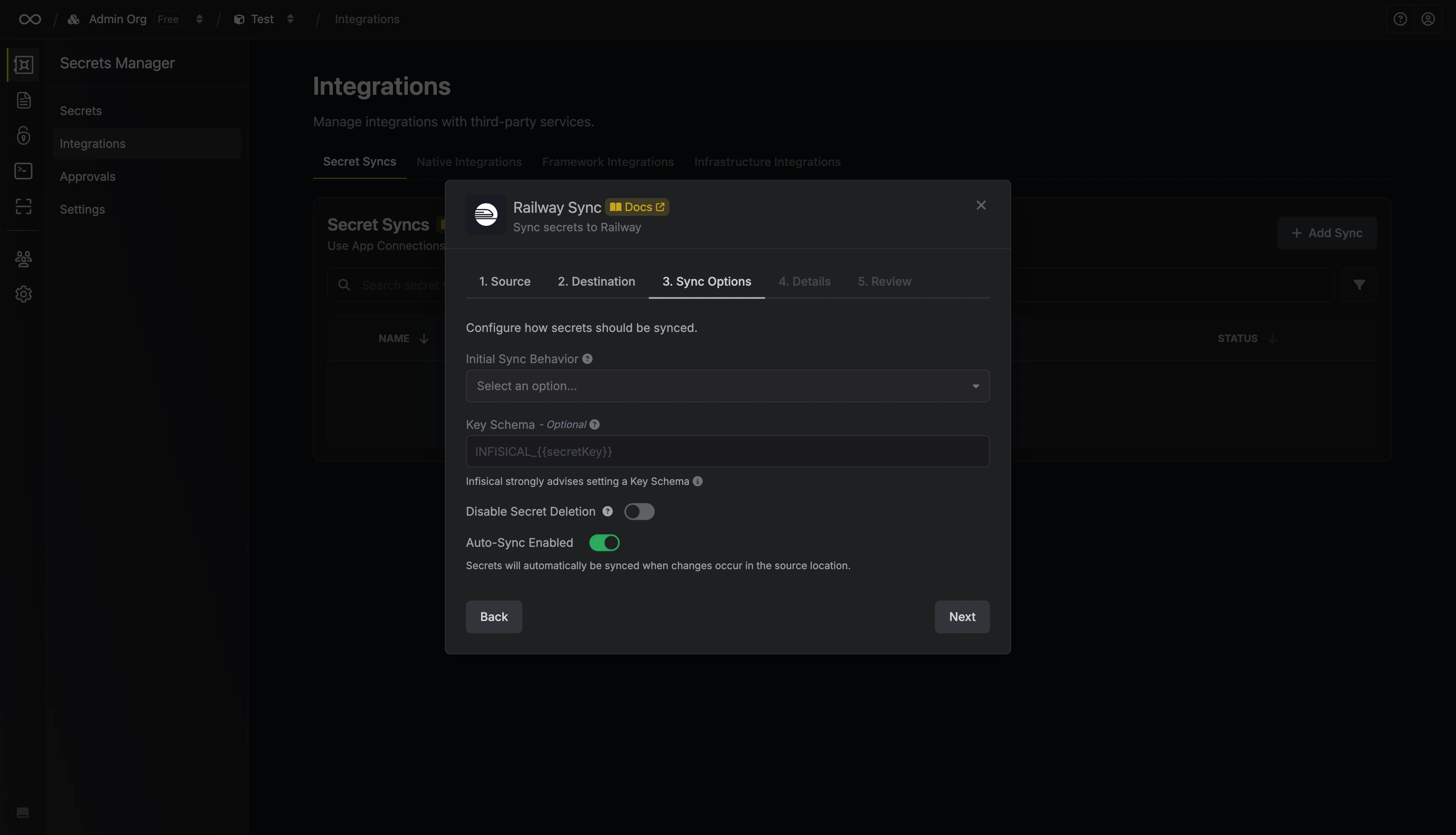Open the Railway Sync Docs link
Image resolution: width=1456 pixels, height=835 pixels.
point(637,207)
